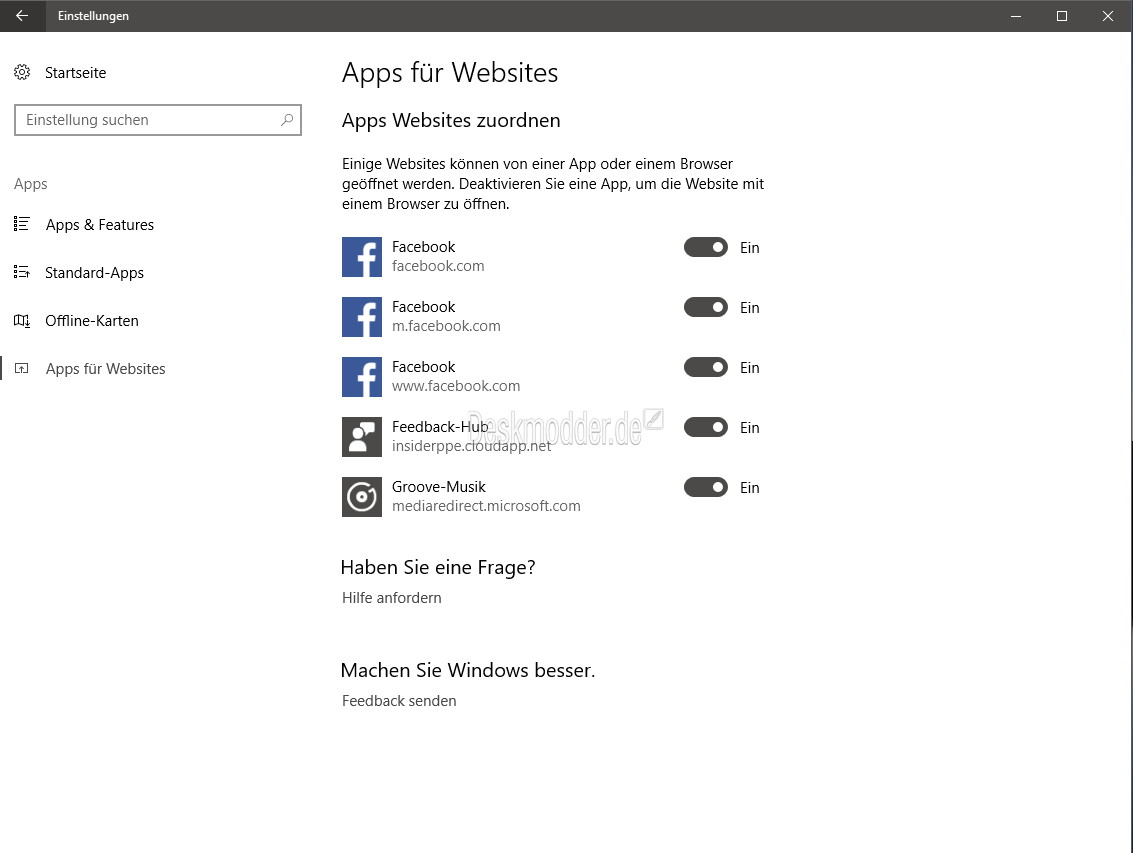
Task: Click the Startseite gear icon
Action: coord(22,72)
